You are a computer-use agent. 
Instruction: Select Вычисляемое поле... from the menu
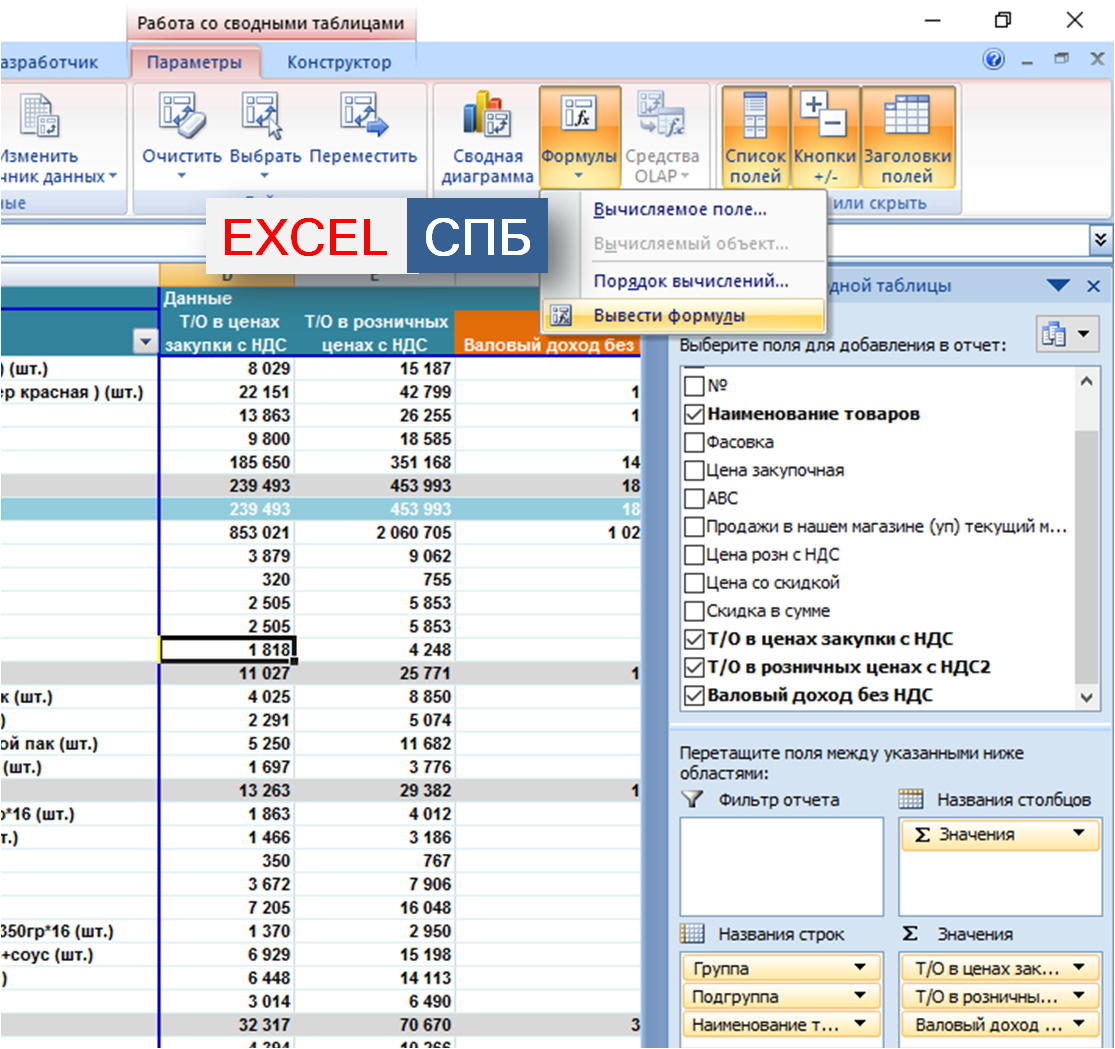click(680, 210)
